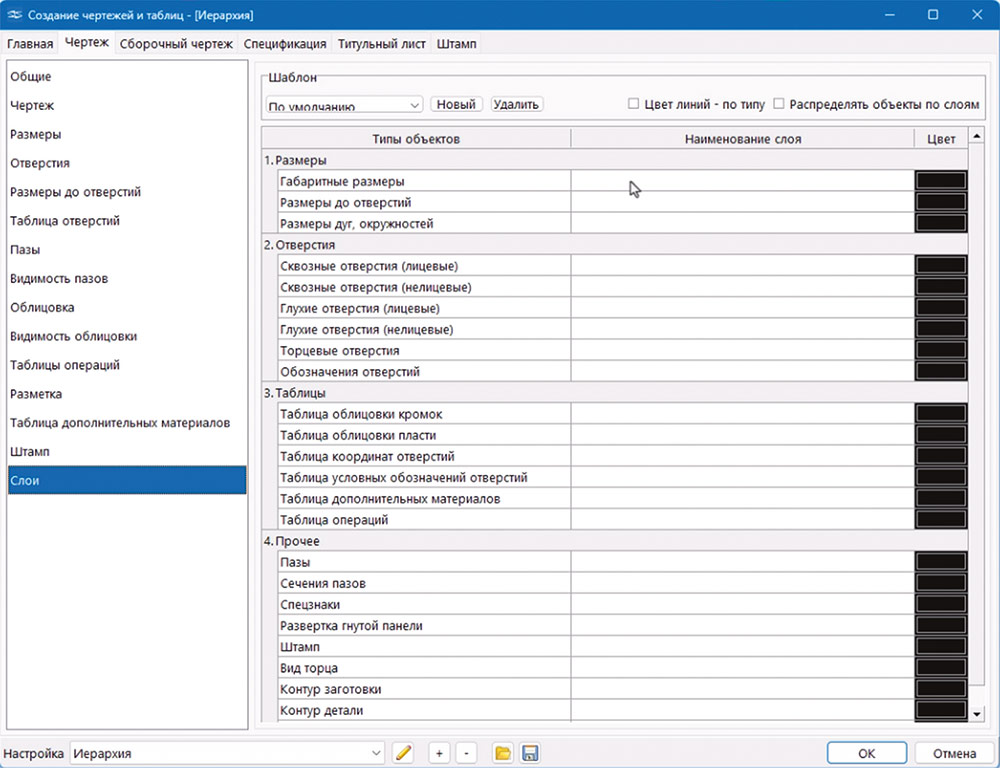
Task: Open settings with the yellow folder icon
Action: [503, 753]
